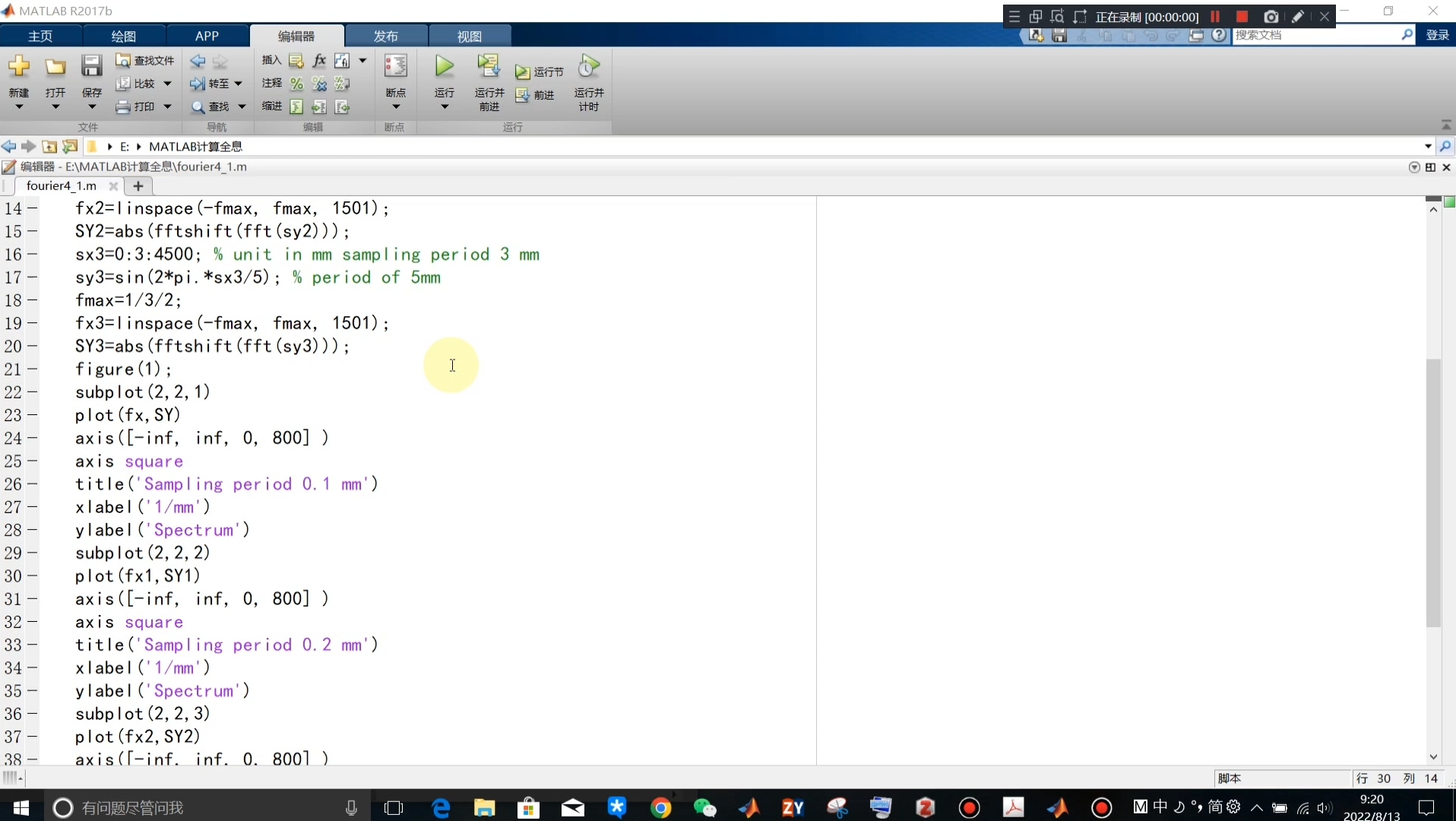Open WeChat from the taskbar
1456x821 pixels.
tap(705, 808)
